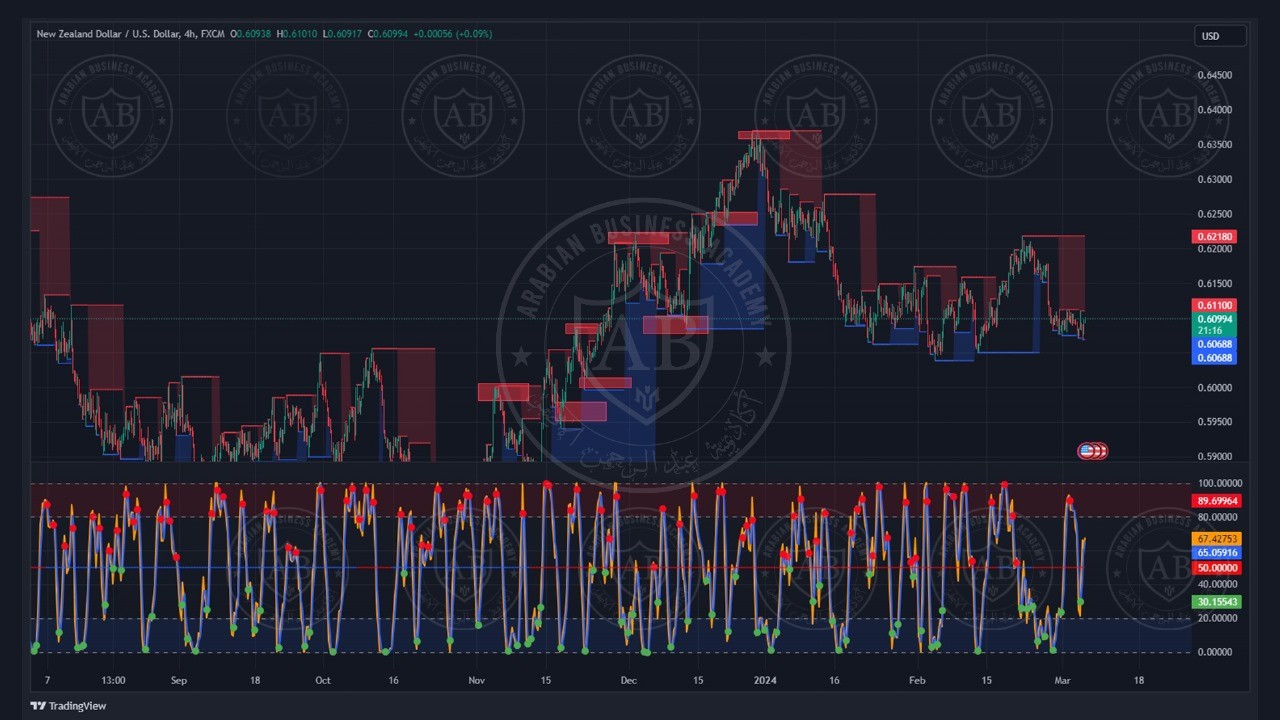Open the TradingView logo link
1280x720 pixels.
click(x=68, y=706)
